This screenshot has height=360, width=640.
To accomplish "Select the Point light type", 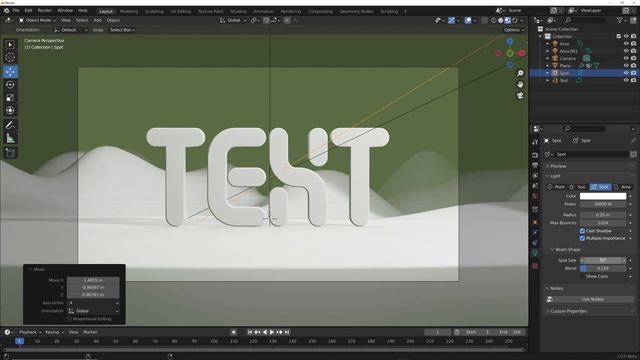I will (x=556, y=187).
